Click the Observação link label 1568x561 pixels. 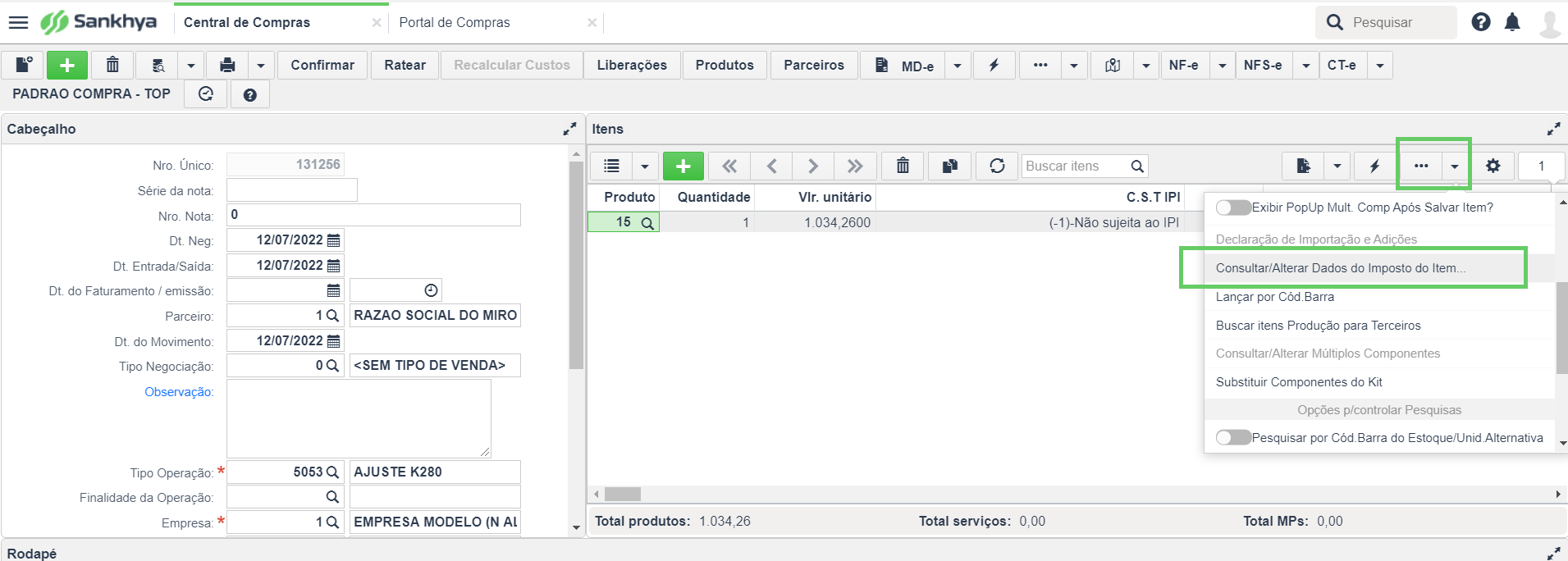tap(179, 392)
